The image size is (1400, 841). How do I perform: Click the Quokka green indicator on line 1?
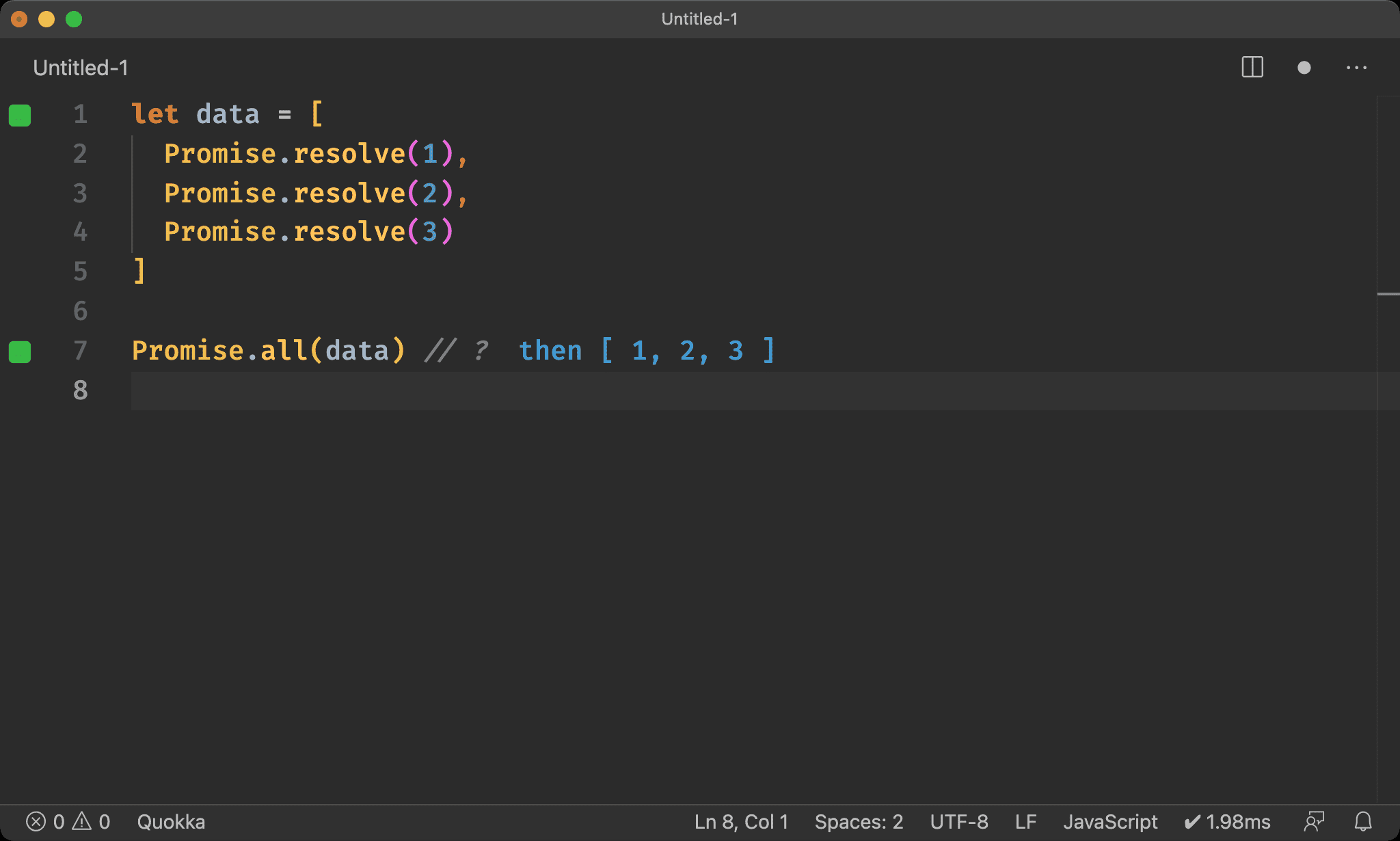point(20,115)
